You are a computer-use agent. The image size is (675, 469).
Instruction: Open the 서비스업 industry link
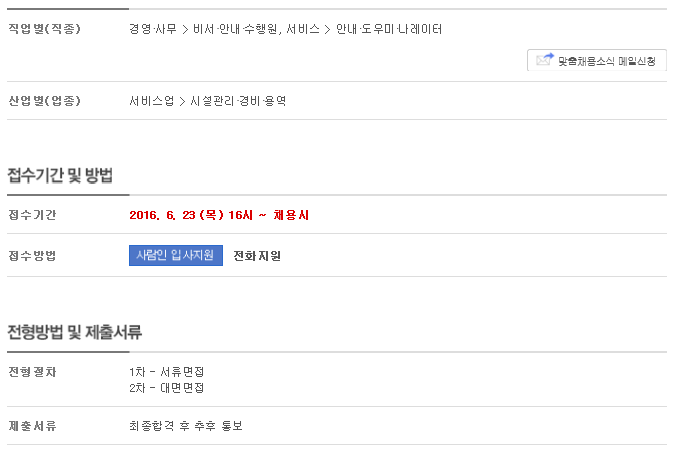click(151, 101)
